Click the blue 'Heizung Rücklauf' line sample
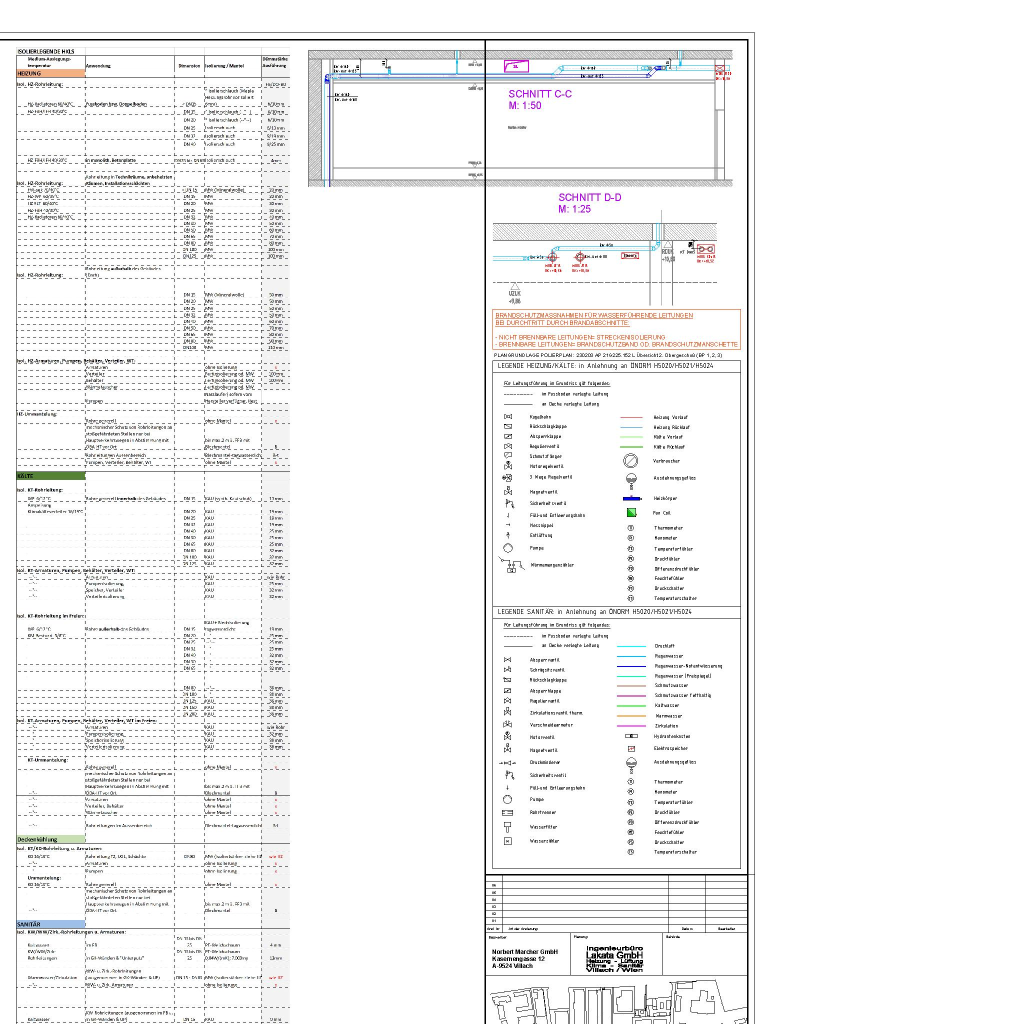This screenshot has width=1024, height=1024. click(632, 427)
